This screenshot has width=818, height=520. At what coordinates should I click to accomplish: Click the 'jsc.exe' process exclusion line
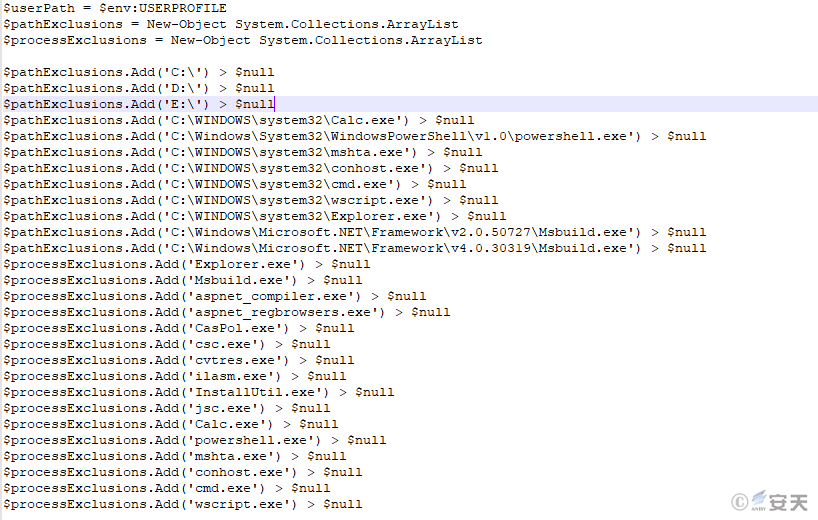[x=166, y=408]
